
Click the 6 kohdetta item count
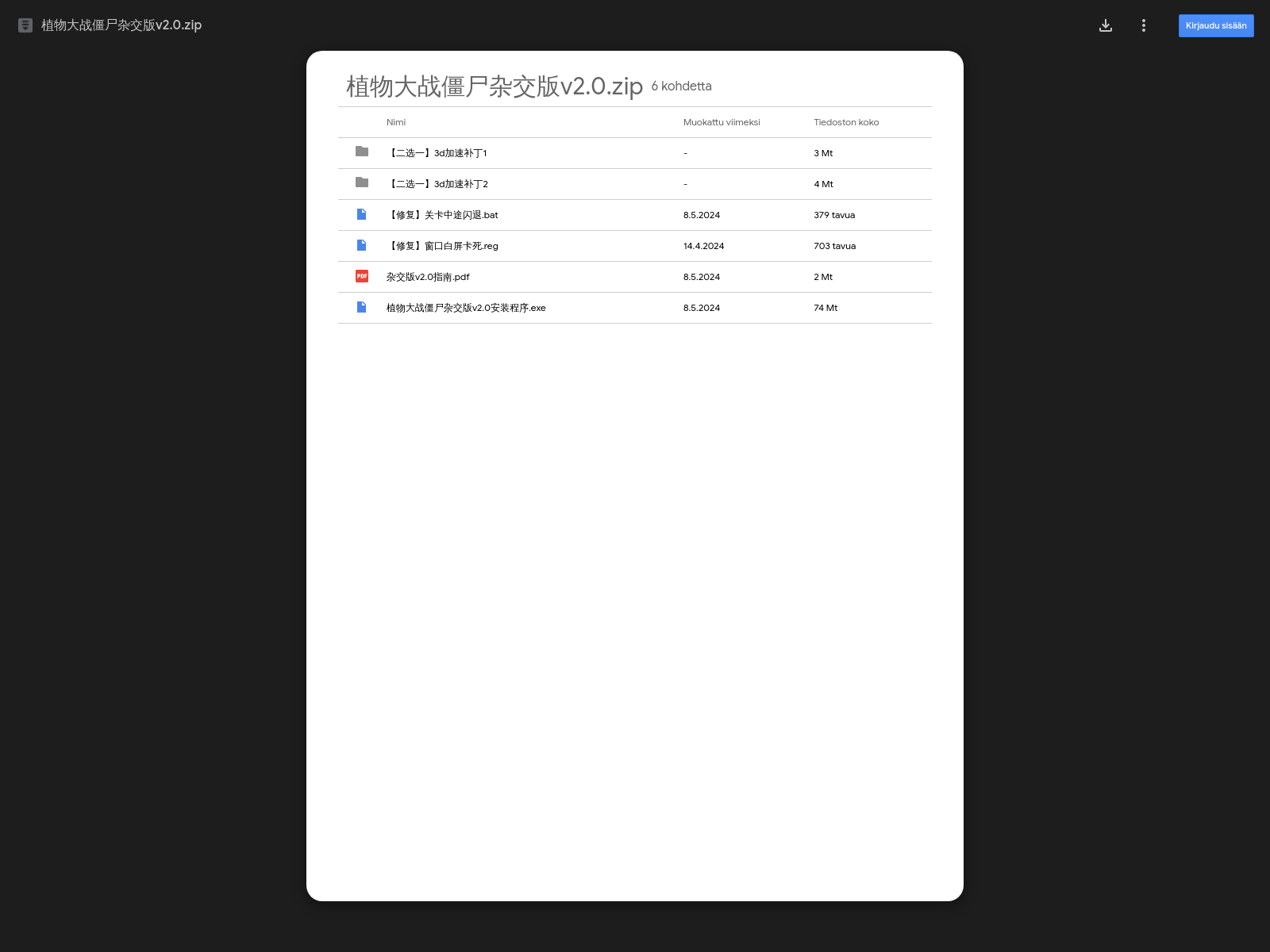pyautogui.click(x=682, y=86)
